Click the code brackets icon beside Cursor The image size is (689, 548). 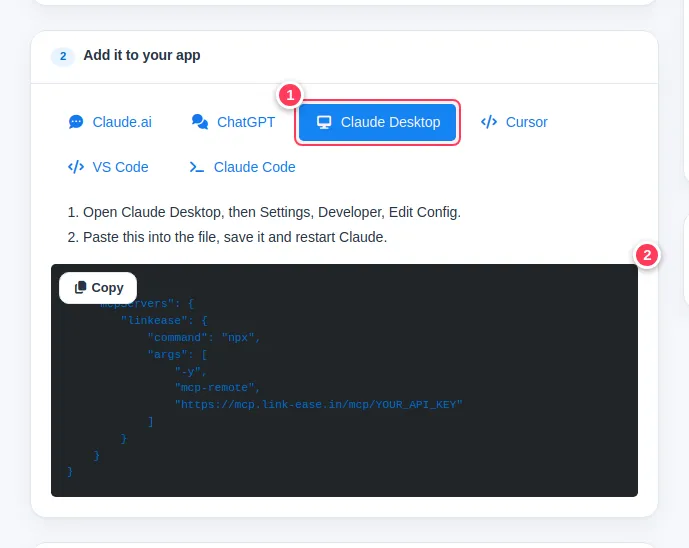pyautogui.click(x=489, y=122)
